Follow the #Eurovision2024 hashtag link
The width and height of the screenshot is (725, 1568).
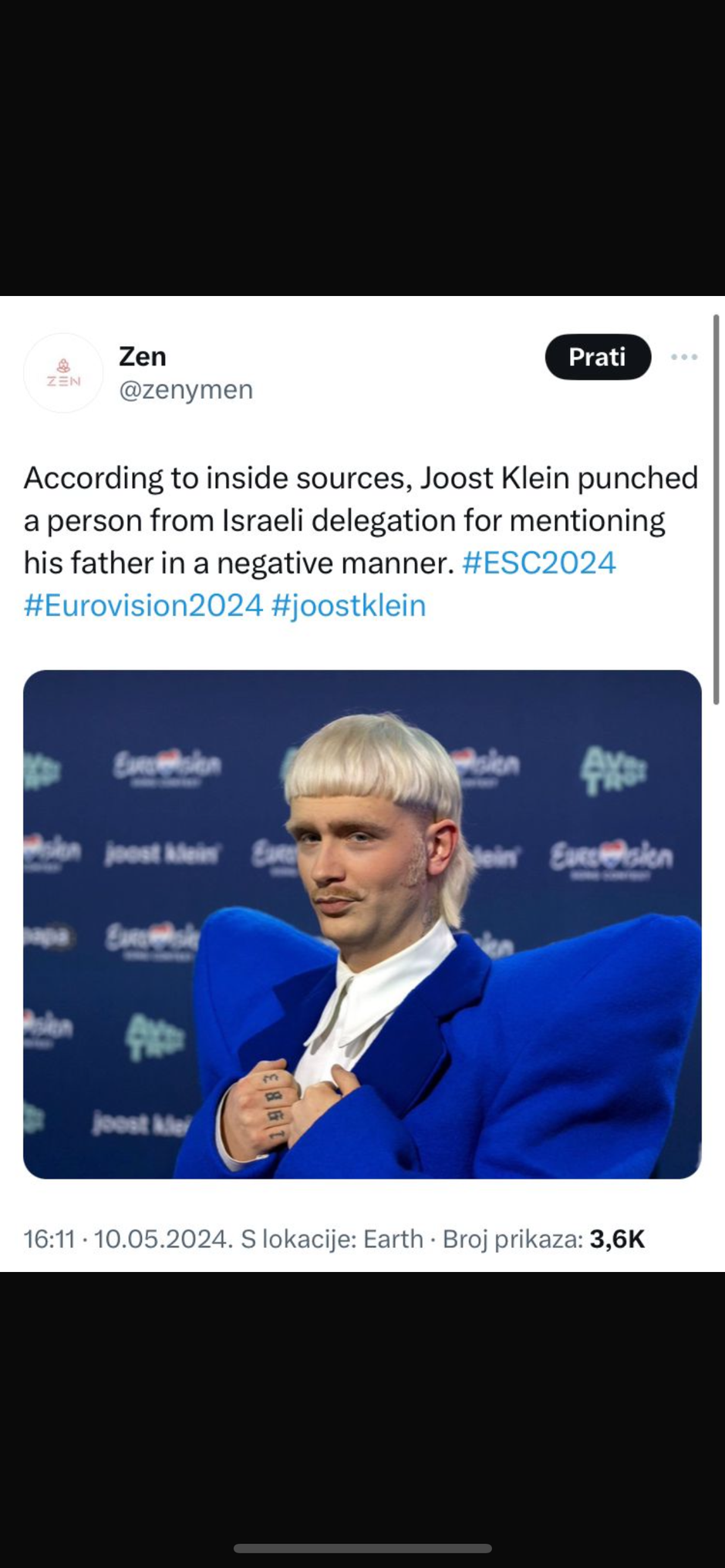(x=143, y=605)
